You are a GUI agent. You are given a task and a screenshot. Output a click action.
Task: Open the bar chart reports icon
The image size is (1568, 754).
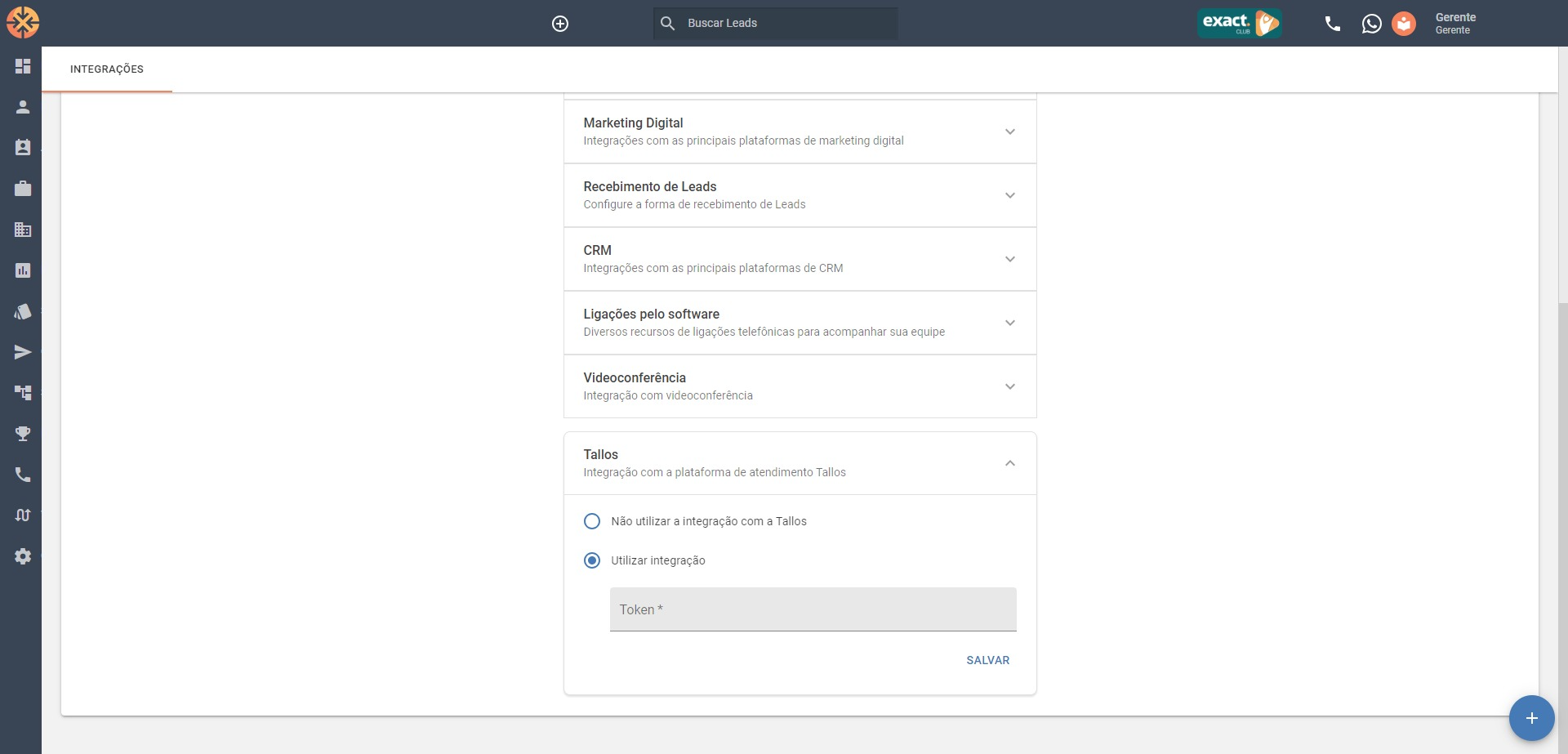(23, 270)
